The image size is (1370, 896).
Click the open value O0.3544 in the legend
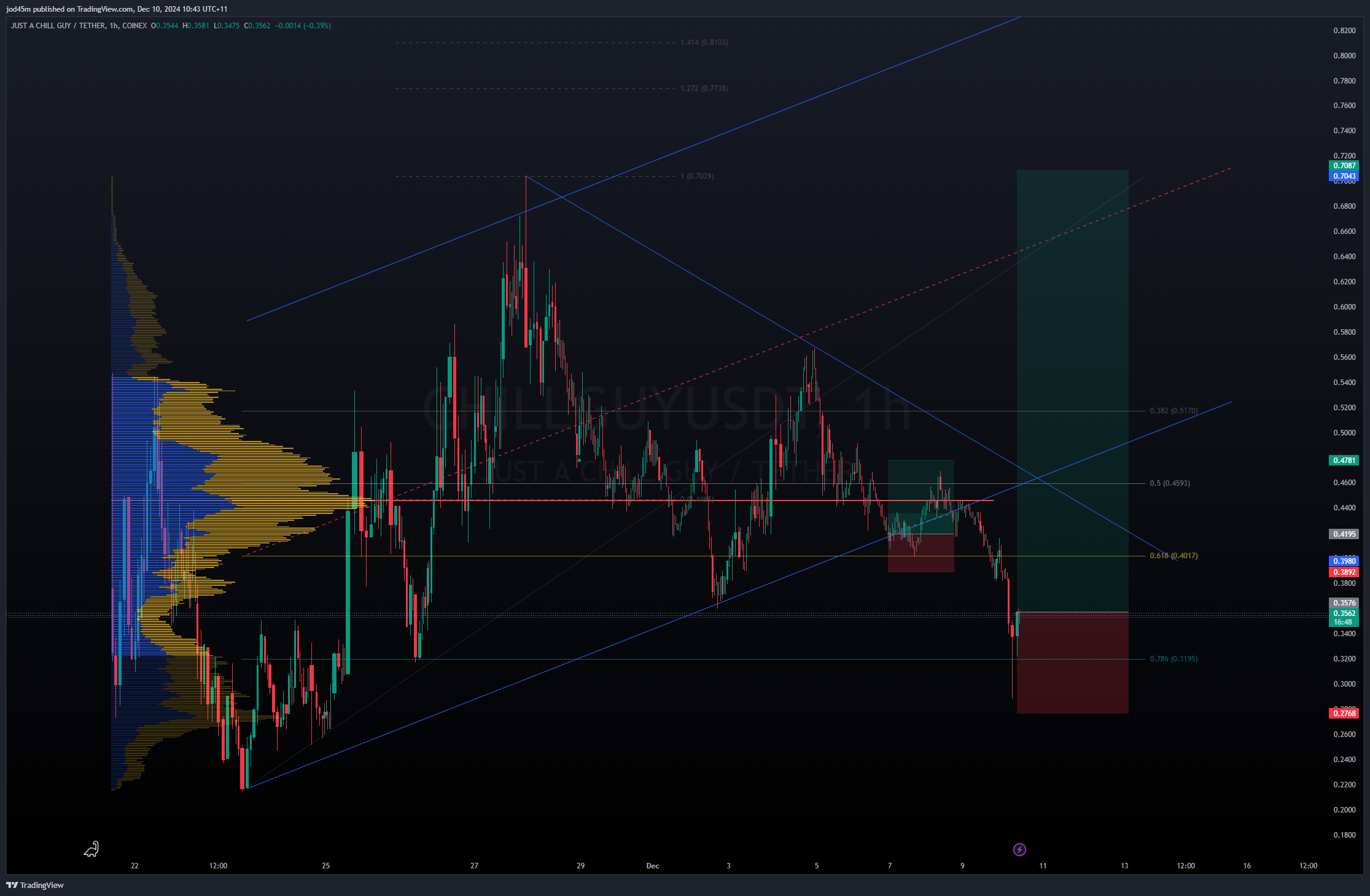coord(165,26)
